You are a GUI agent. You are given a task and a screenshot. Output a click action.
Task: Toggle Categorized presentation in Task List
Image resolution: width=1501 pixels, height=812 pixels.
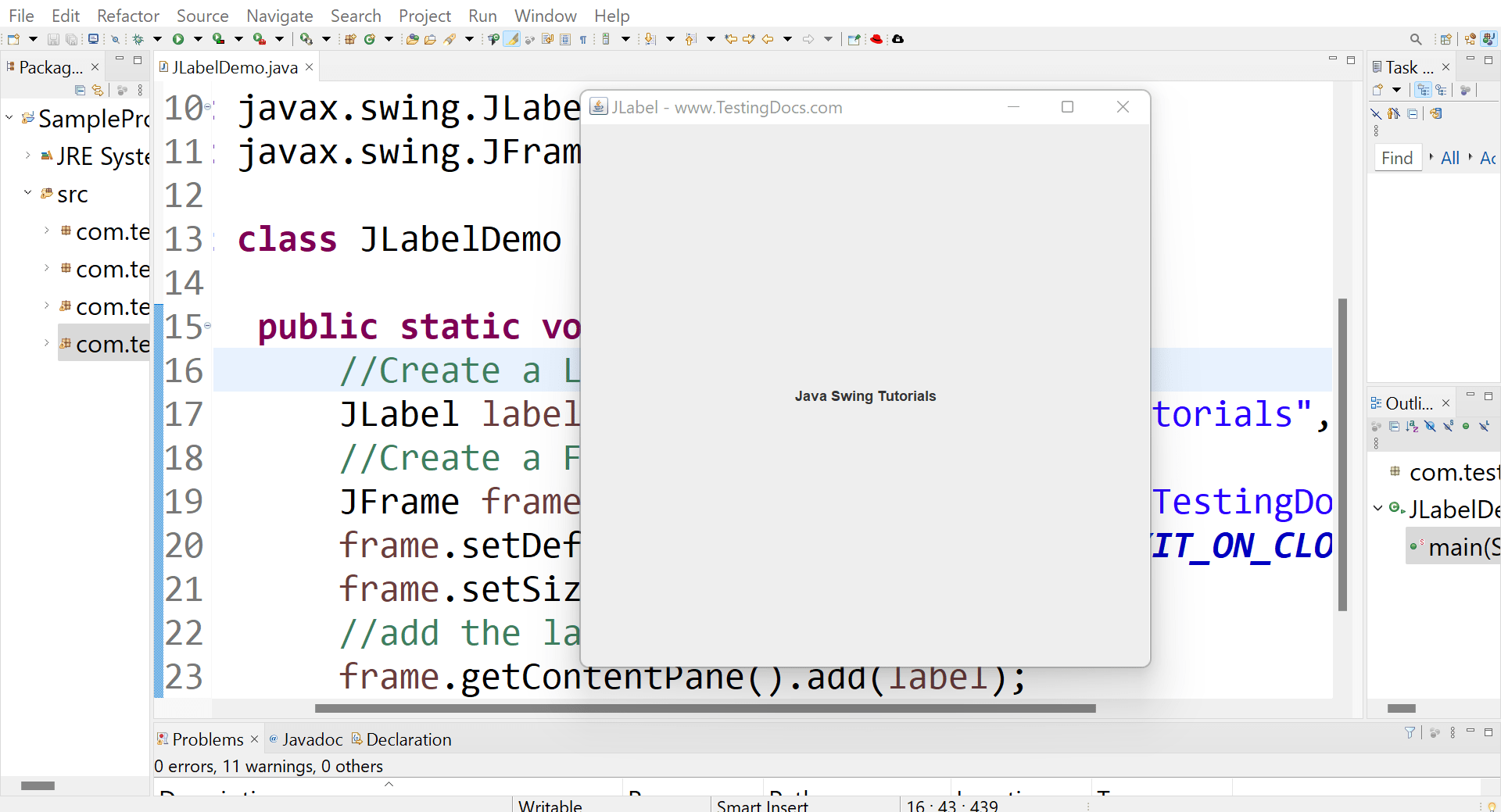tap(1424, 90)
